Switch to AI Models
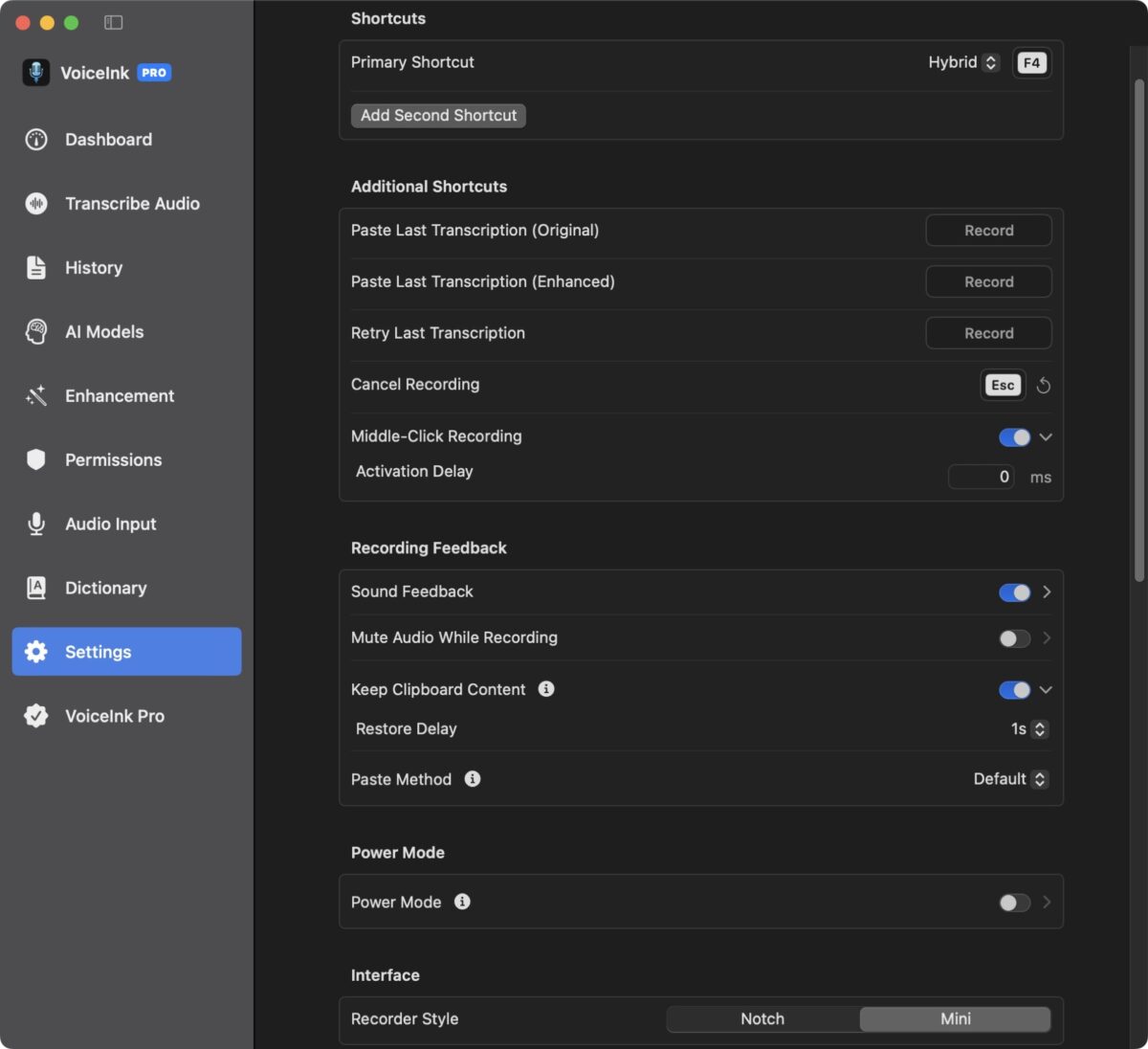Screen dimensions: 1148x1049 coord(126,332)
